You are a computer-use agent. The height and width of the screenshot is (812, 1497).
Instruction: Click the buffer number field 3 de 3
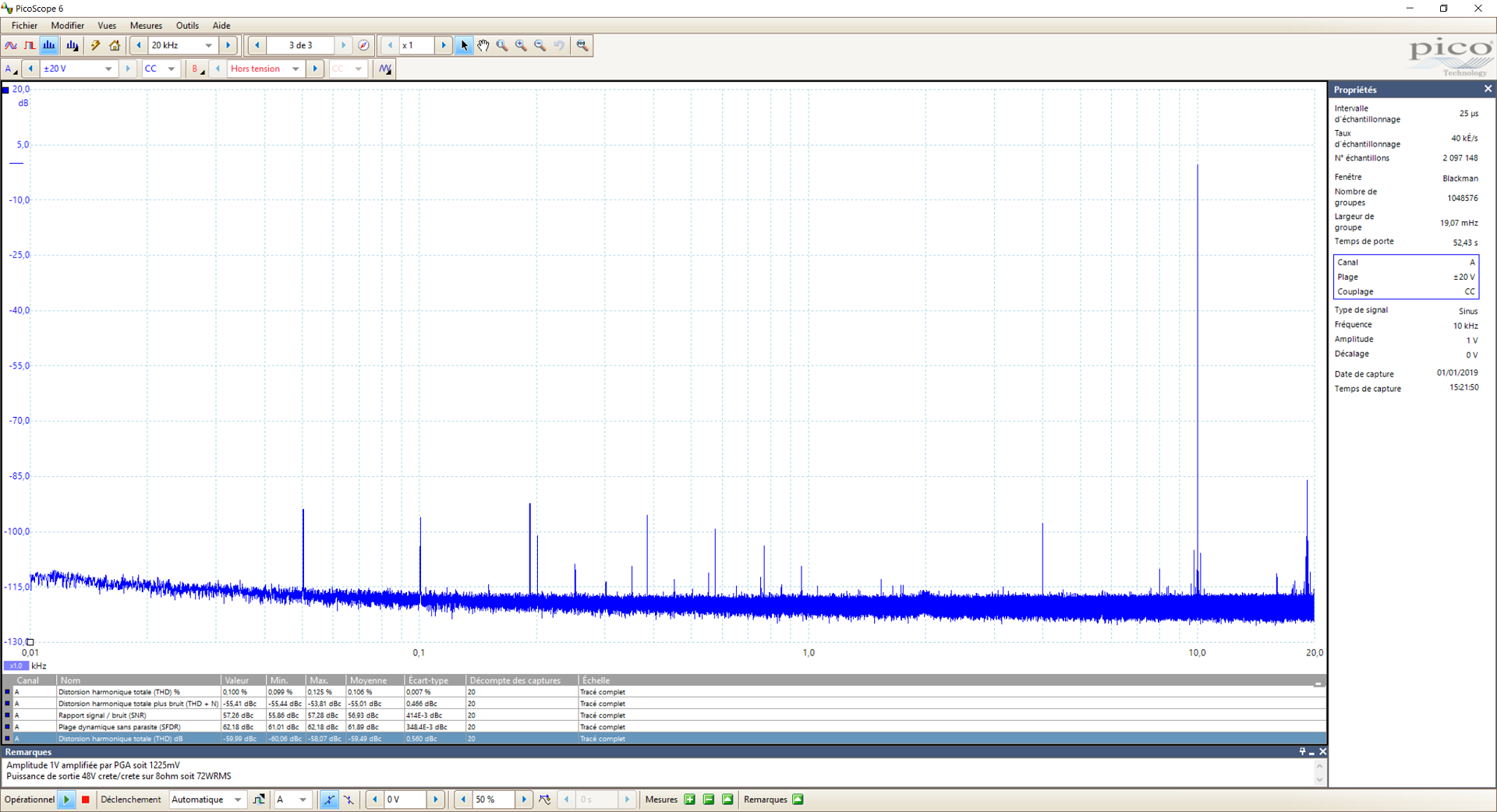301,45
